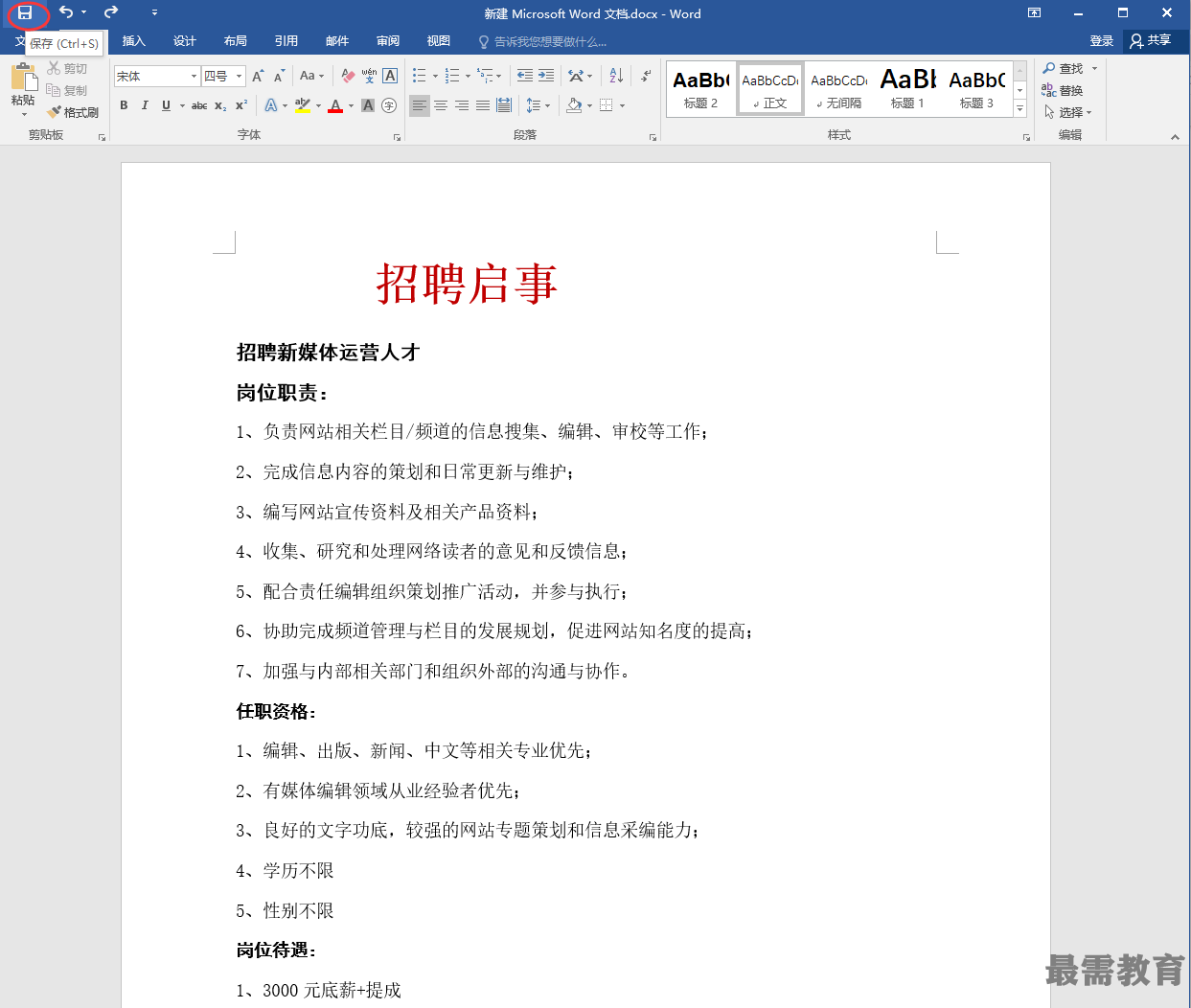1191x1008 pixels.
Task: Apply red font color
Action: [x=335, y=105]
